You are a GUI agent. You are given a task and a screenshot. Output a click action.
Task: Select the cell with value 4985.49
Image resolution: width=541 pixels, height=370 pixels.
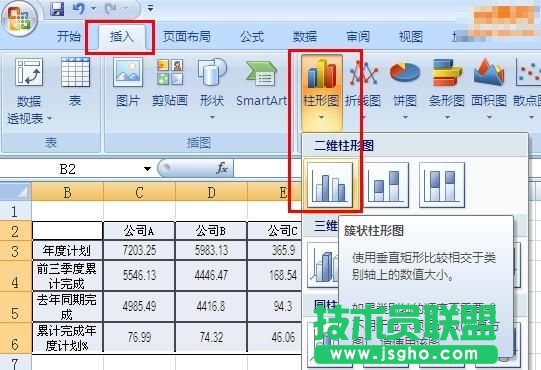(x=139, y=307)
